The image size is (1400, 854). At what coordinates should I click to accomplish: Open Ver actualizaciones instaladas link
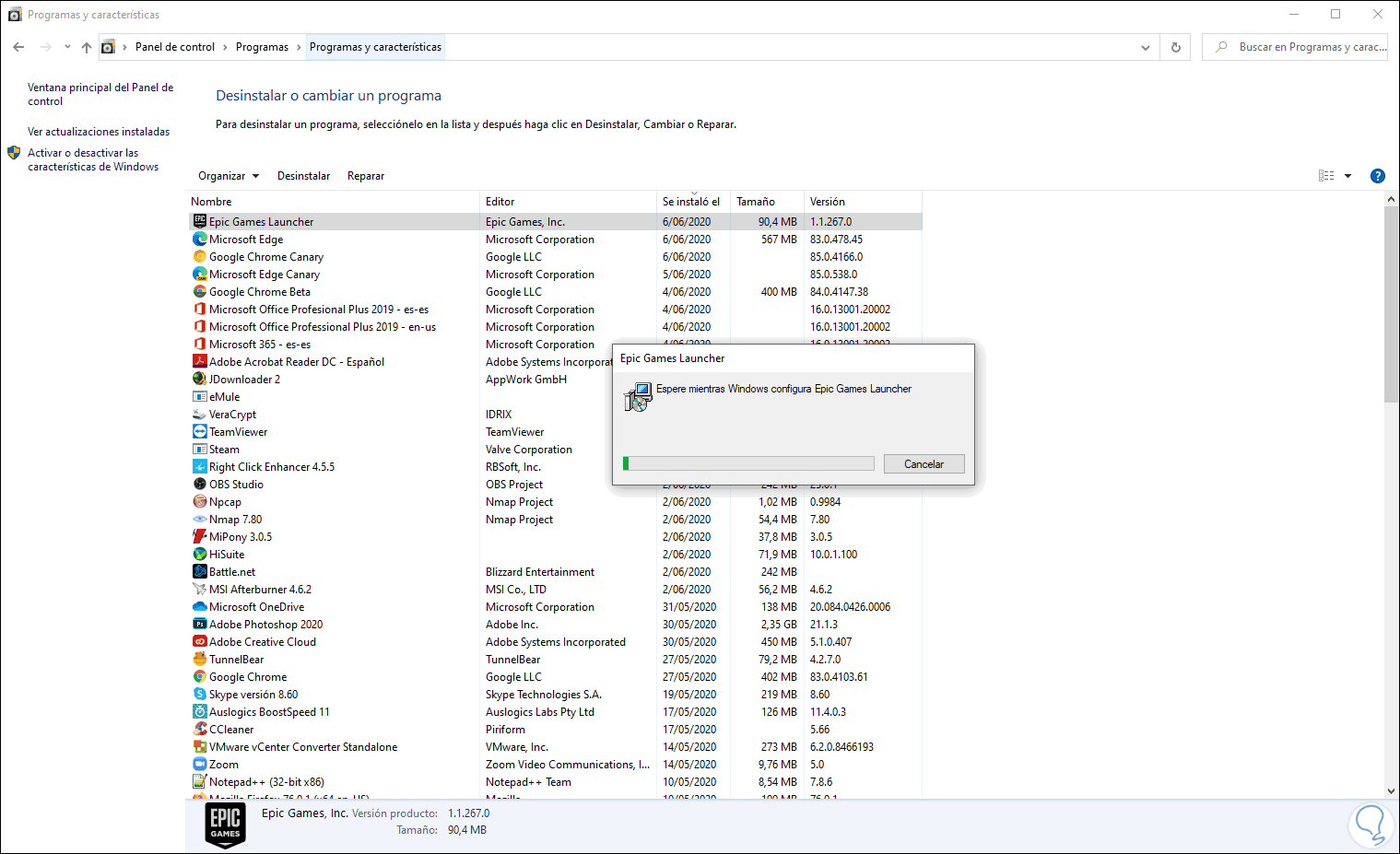[x=99, y=132]
